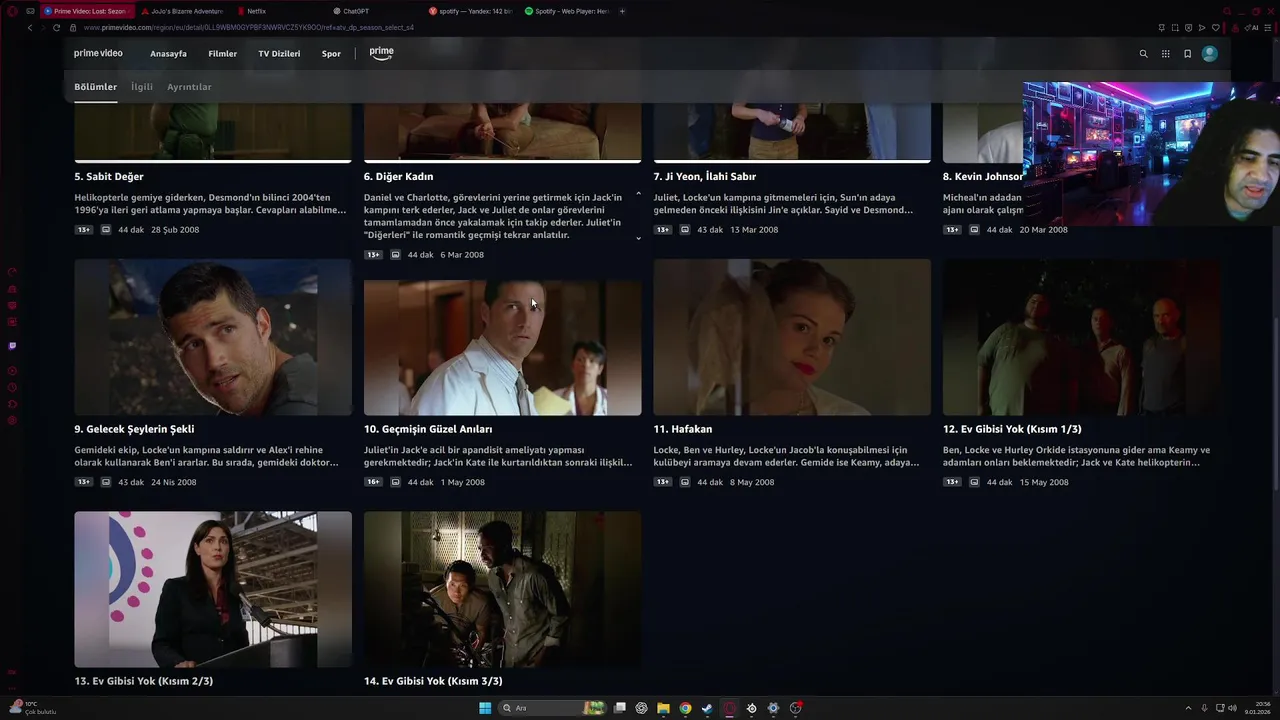Screen dimensions: 1280x720
Task: Open the Windows Start button
Action: [485, 708]
